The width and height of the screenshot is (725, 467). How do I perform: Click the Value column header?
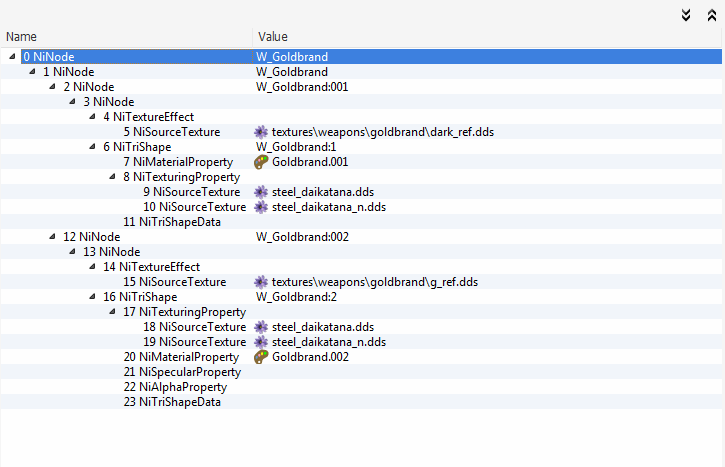tap(273, 37)
